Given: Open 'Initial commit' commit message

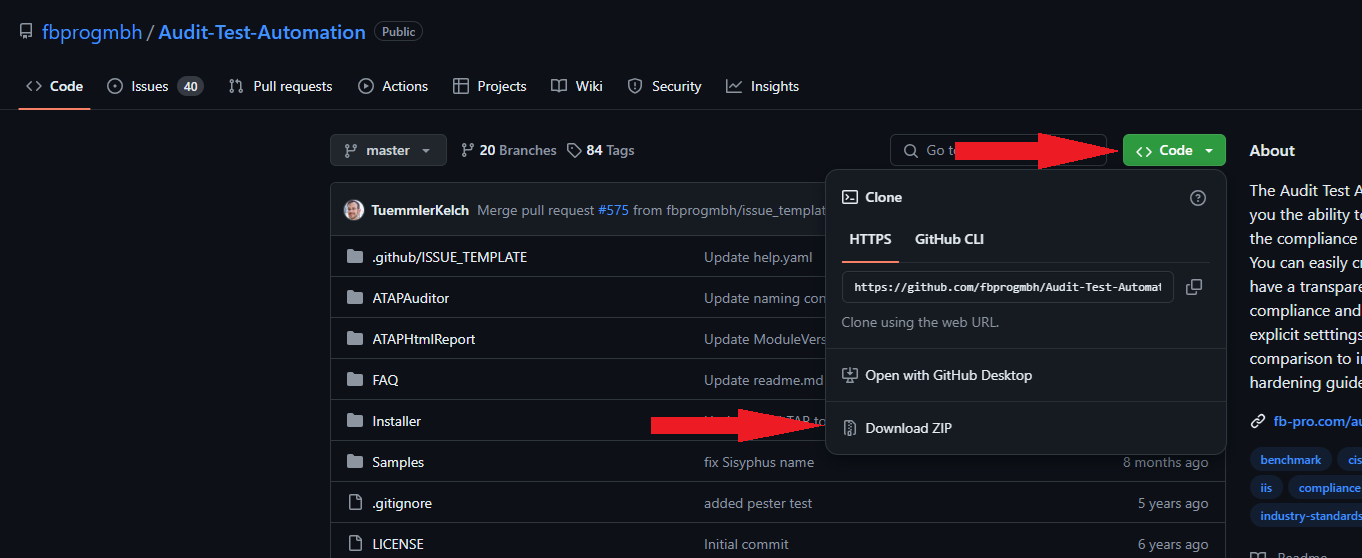Looking at the screenshot, I should coord(746,544).
